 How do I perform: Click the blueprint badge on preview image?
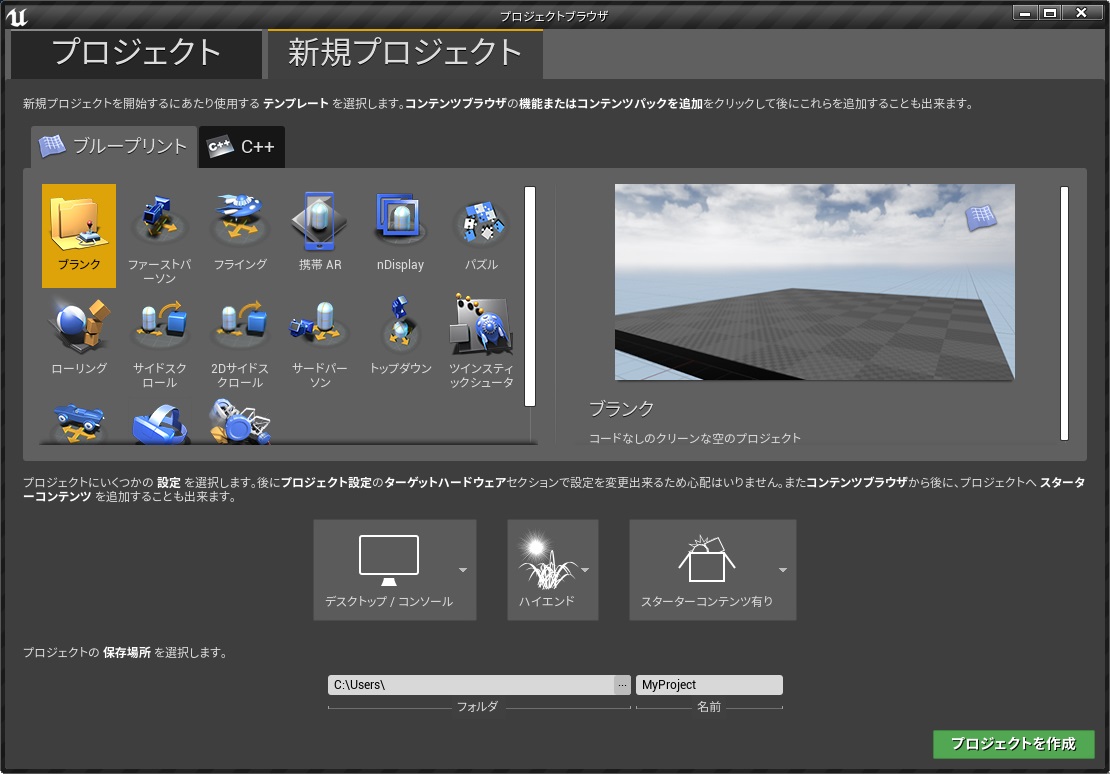[x=981, y=217]
